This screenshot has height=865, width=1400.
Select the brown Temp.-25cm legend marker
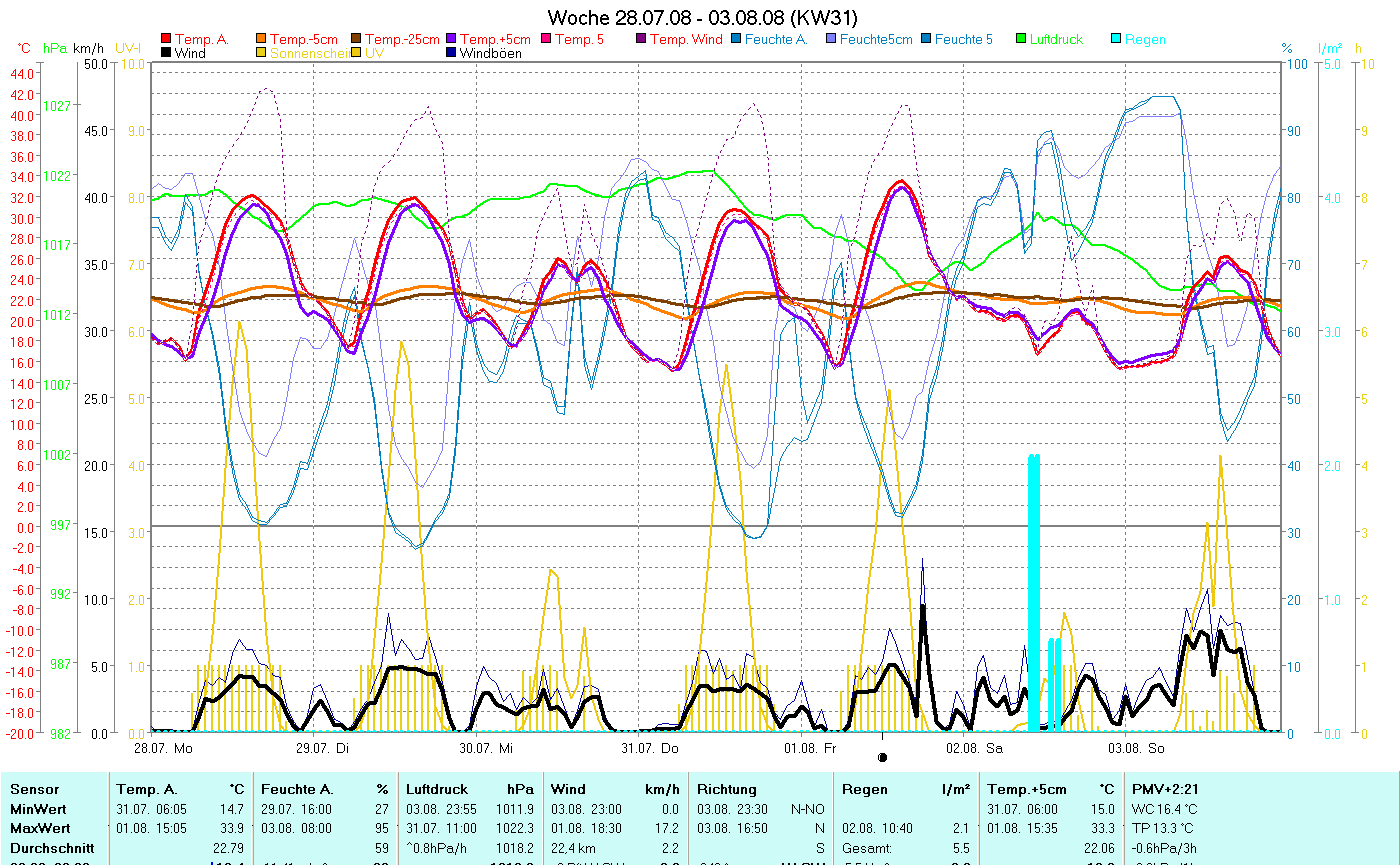point(356,40)
